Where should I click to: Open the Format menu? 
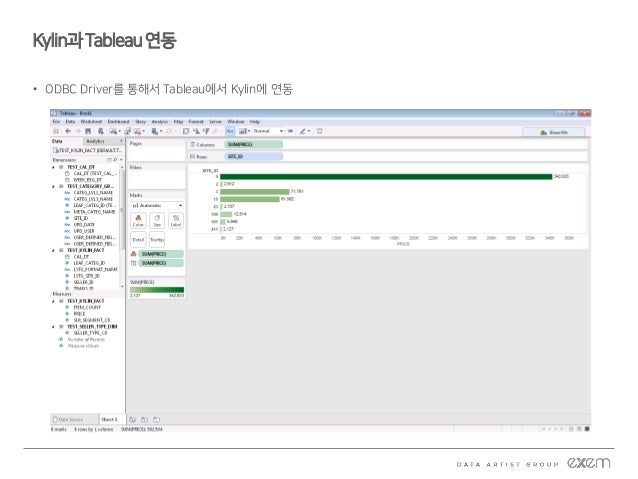pyautogui.click(x=196, y=122)
